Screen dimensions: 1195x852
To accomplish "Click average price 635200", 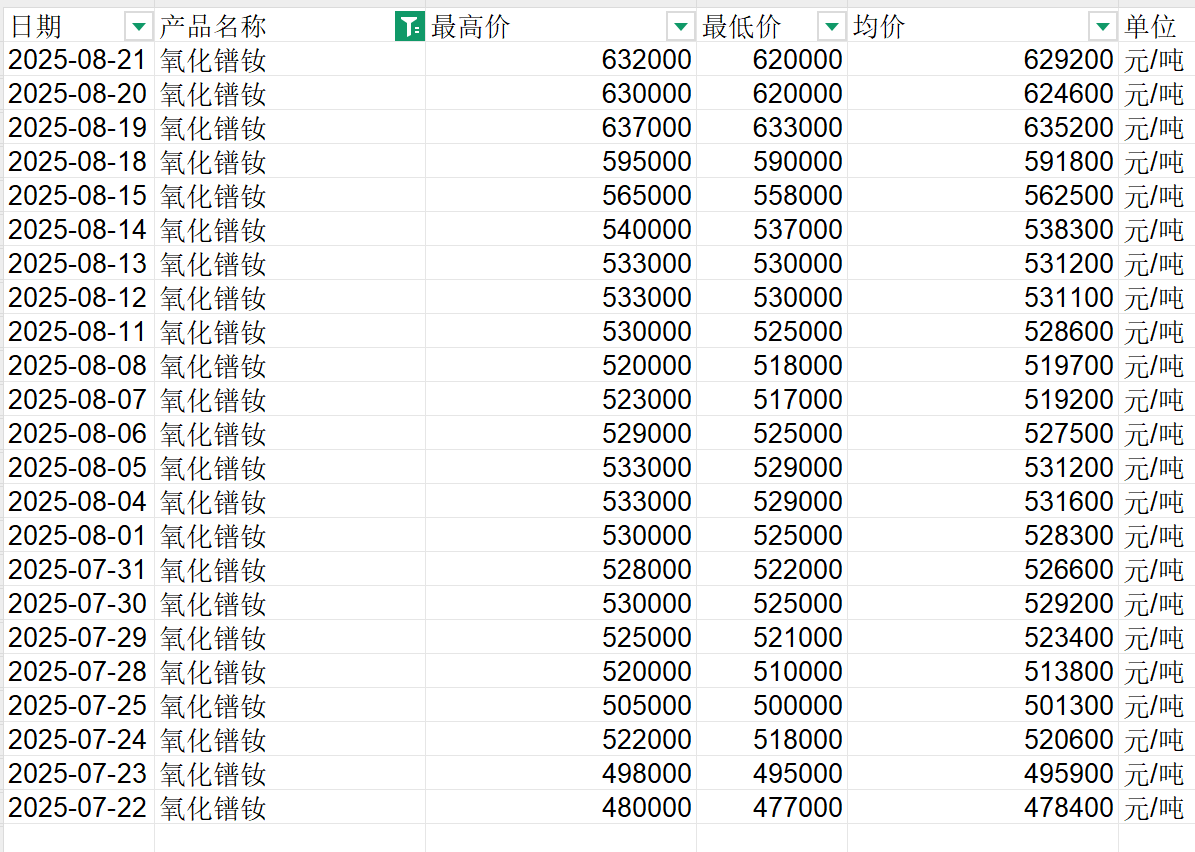I will click(982, 127).
